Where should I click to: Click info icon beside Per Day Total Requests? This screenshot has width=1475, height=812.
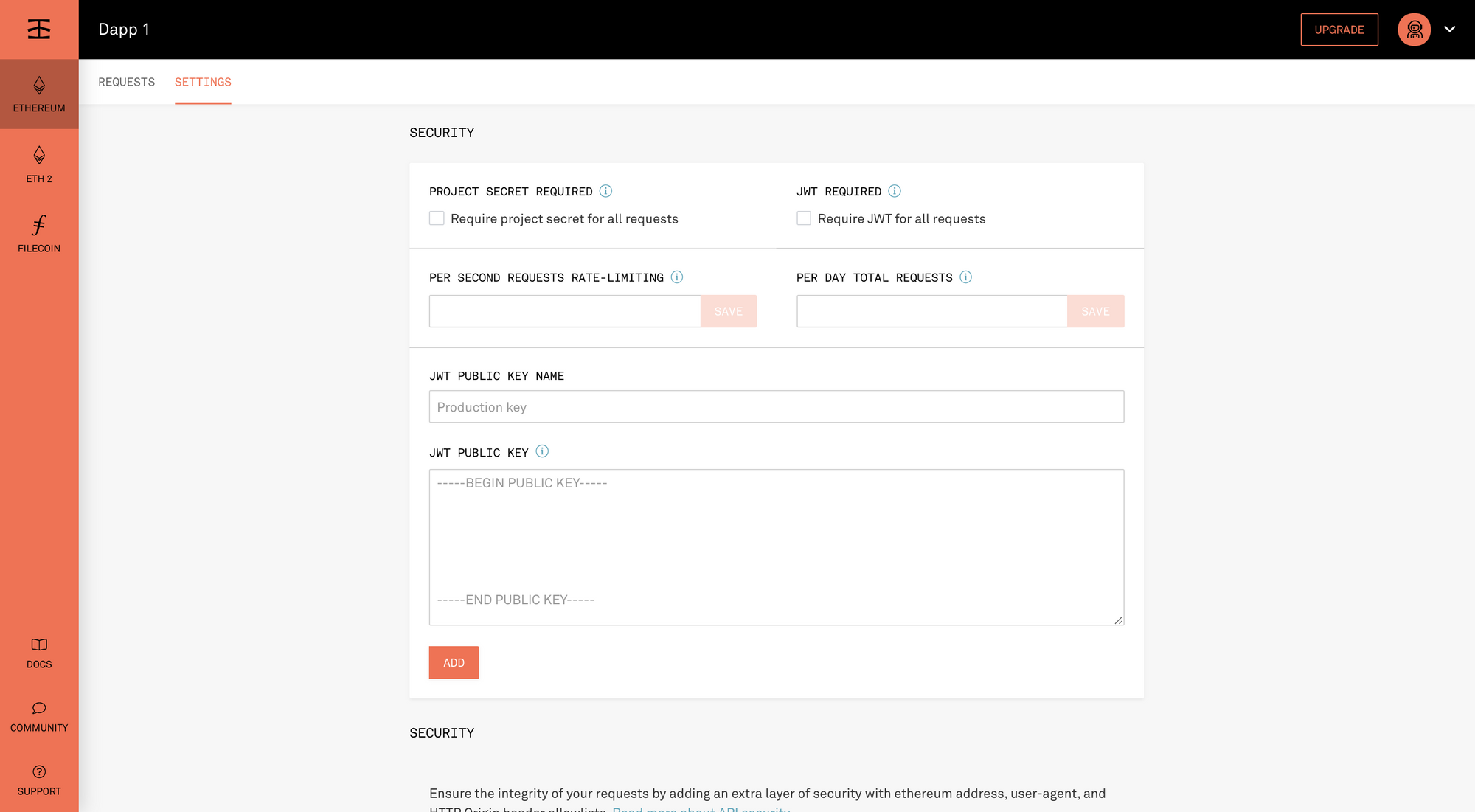965,277
